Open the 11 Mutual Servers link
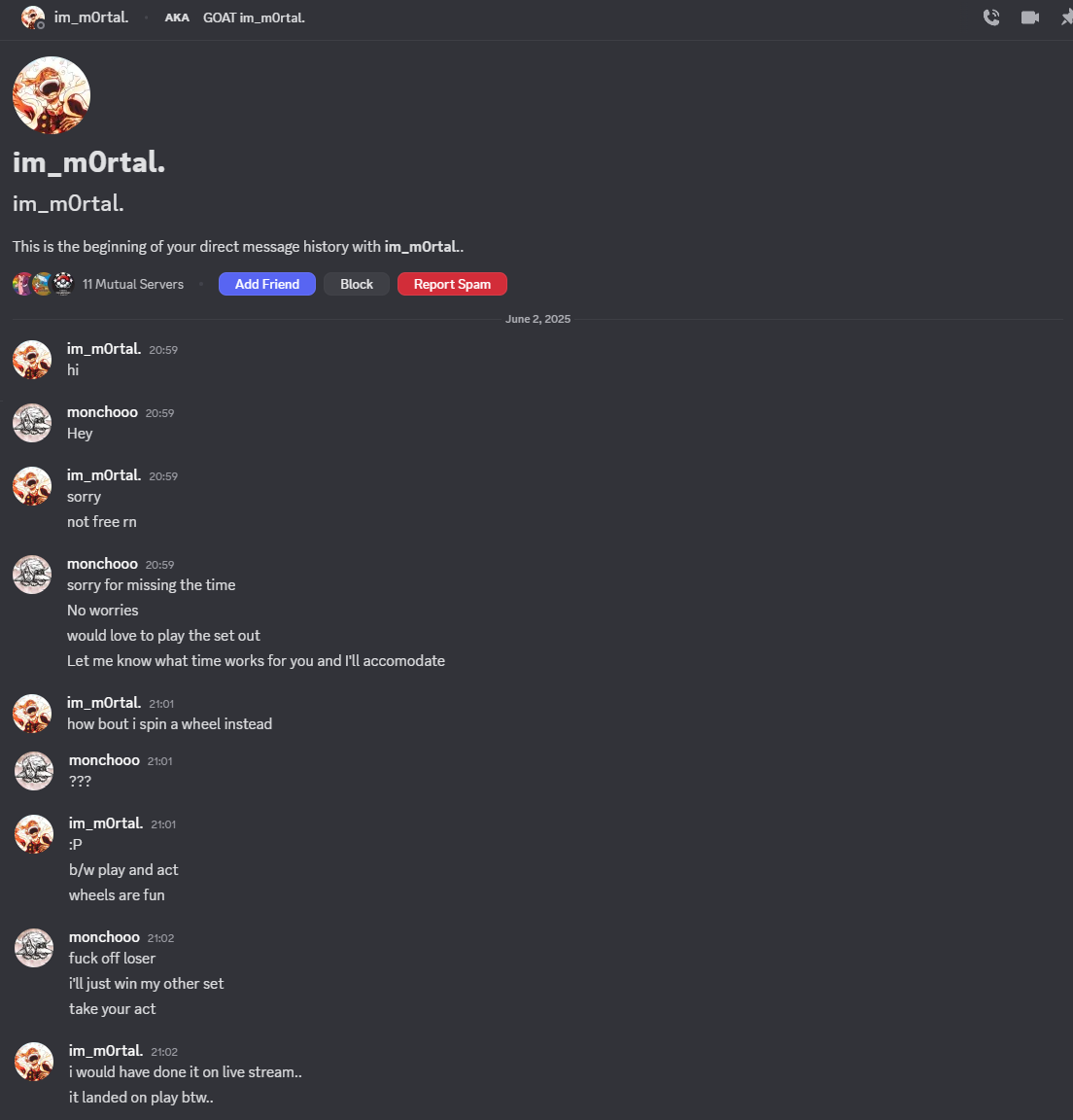This screenshot has width=1073, height=1120. (x=133, y=284)
